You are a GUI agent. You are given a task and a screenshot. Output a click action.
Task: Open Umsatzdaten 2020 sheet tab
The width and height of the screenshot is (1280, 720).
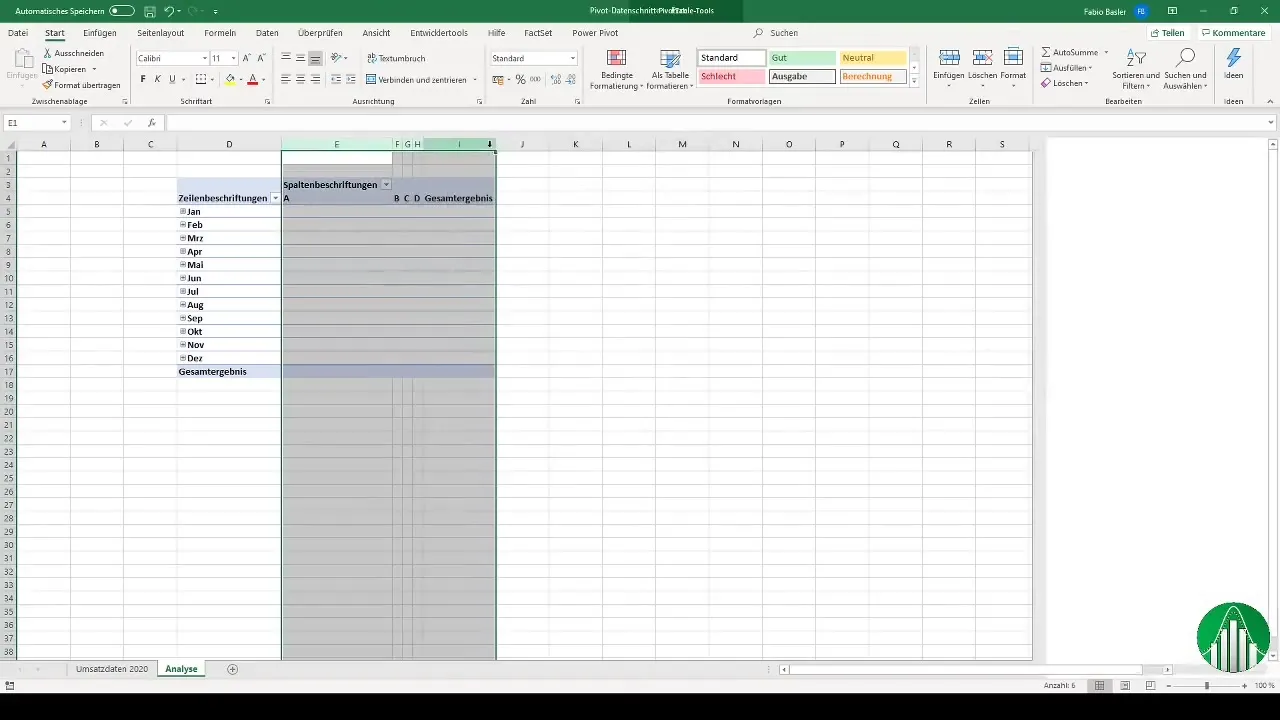coord(112,669)
